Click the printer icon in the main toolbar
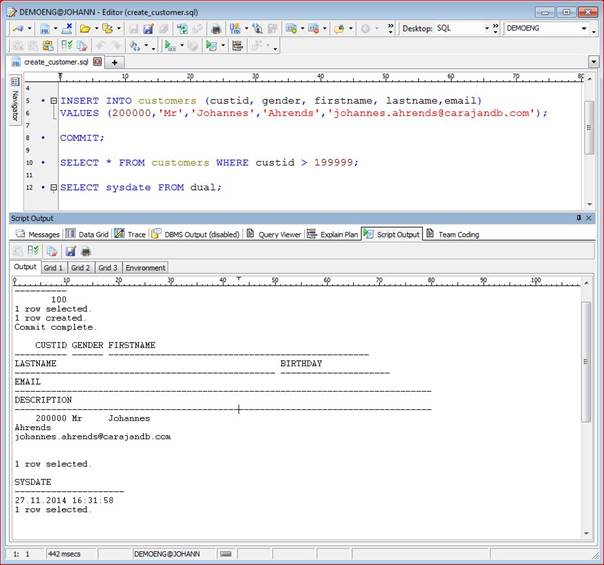Image resolution: width=604 pixels, height=565 pixels. pos(216,29)
